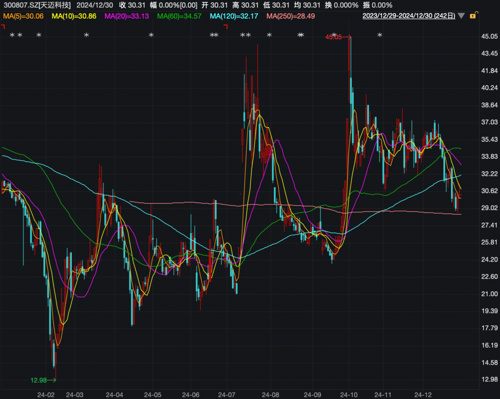Click the pink MA(250)=28.49 label
The width and height of the screenshot is (500, 399).
click(291, 16)
